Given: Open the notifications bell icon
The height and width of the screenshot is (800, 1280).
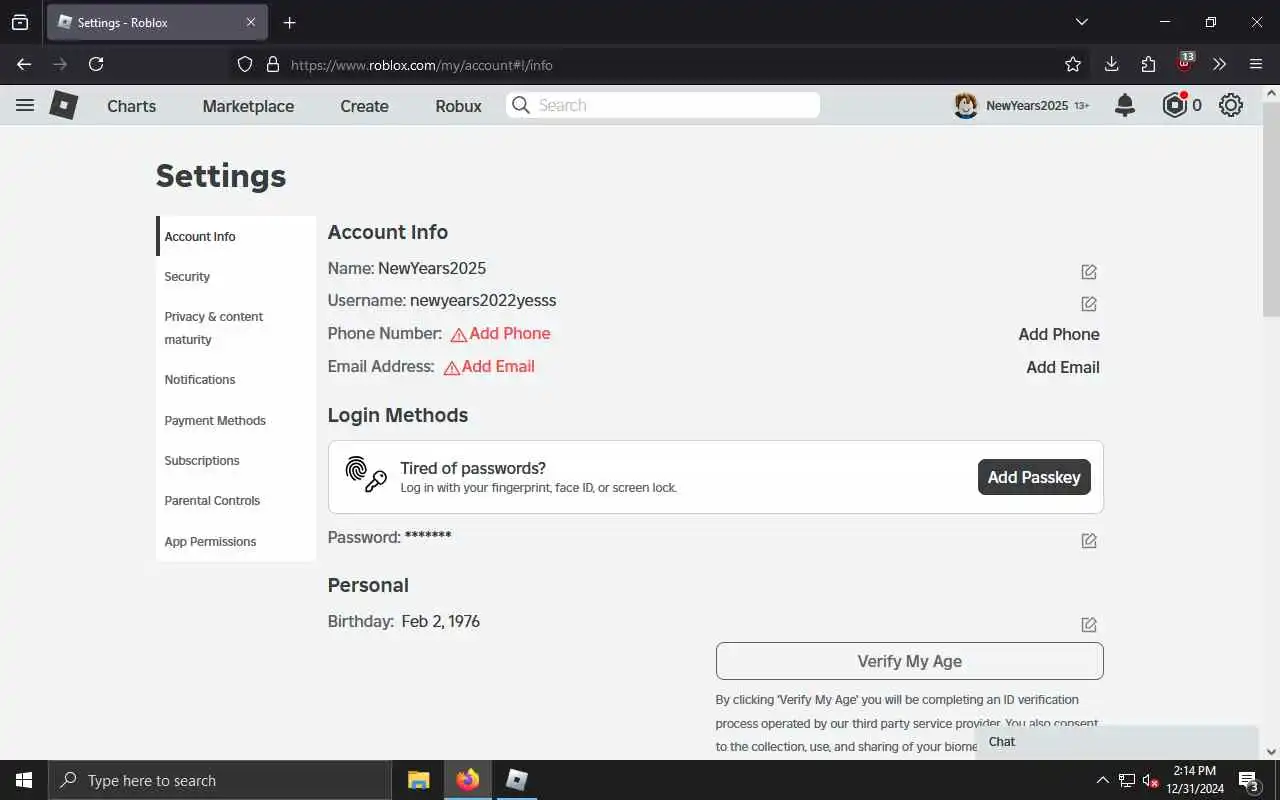Looking at the screenshot, I should 1125,105.
